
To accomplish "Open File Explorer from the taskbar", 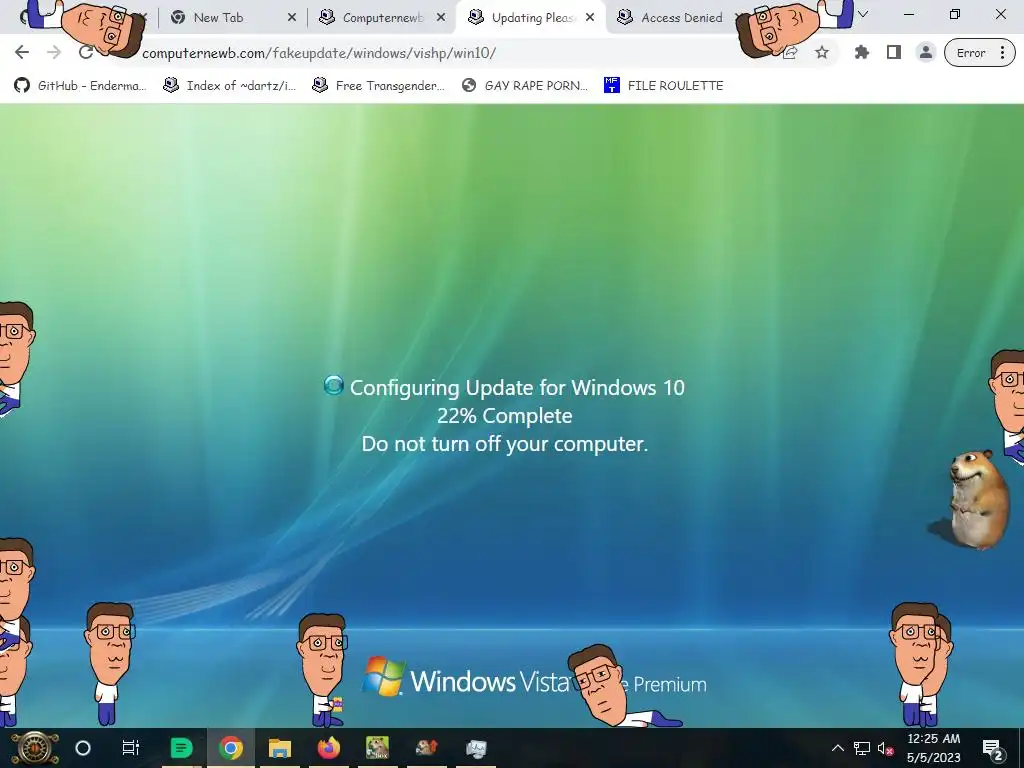I will (280, 748).
